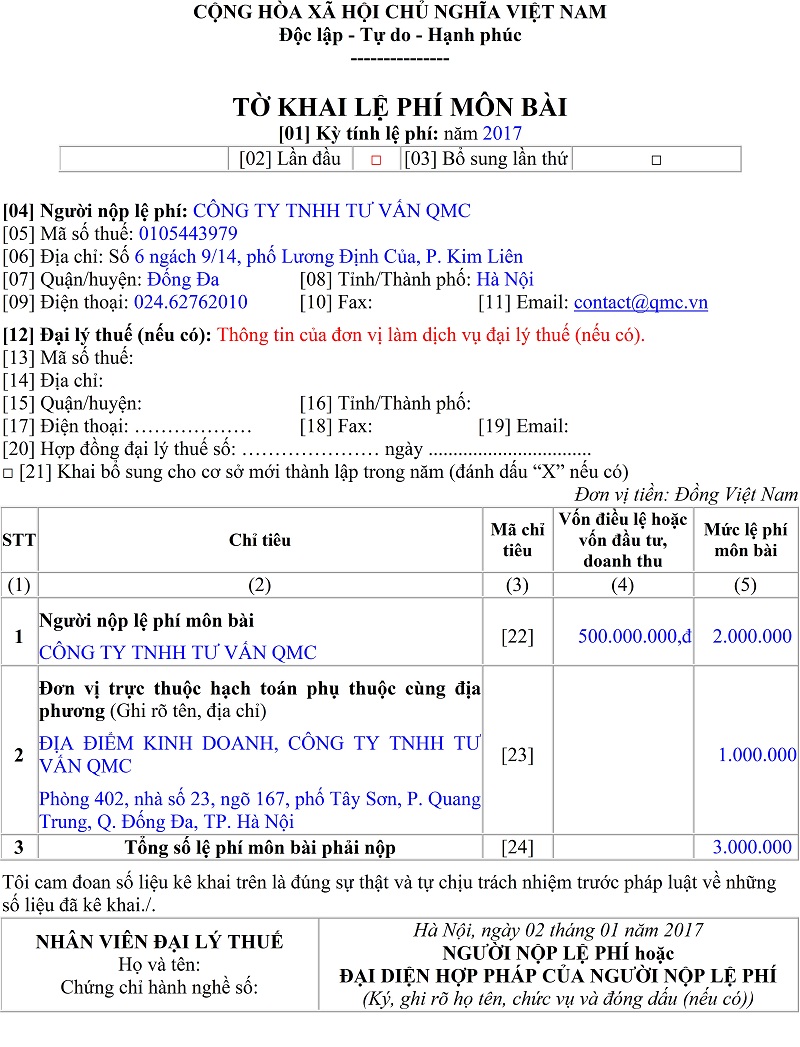Click the [14] Địa chỉ field
The height and width of the screenshot is (1047, 800).
pyautogui.click(x=53, y=381)
